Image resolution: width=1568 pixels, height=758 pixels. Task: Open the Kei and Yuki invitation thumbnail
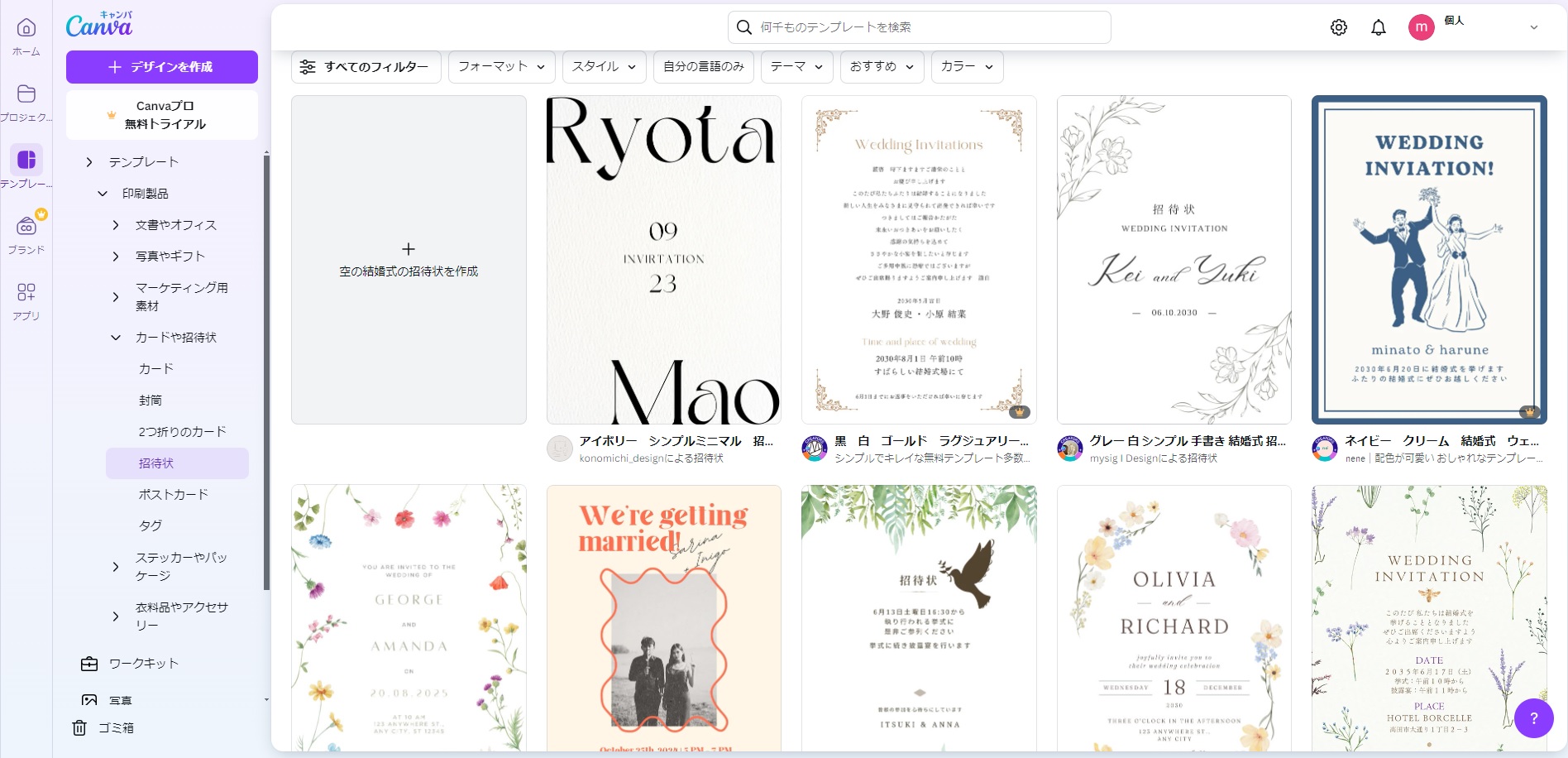click(x=1174, y=260)
